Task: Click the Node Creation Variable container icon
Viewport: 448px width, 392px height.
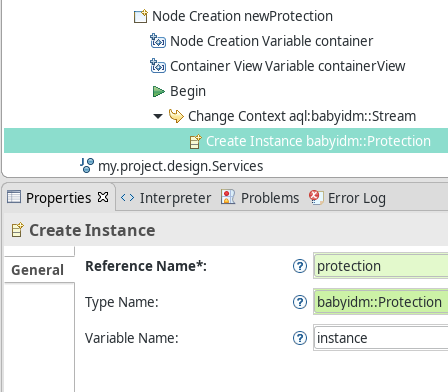Action: (x=158, y=41)
